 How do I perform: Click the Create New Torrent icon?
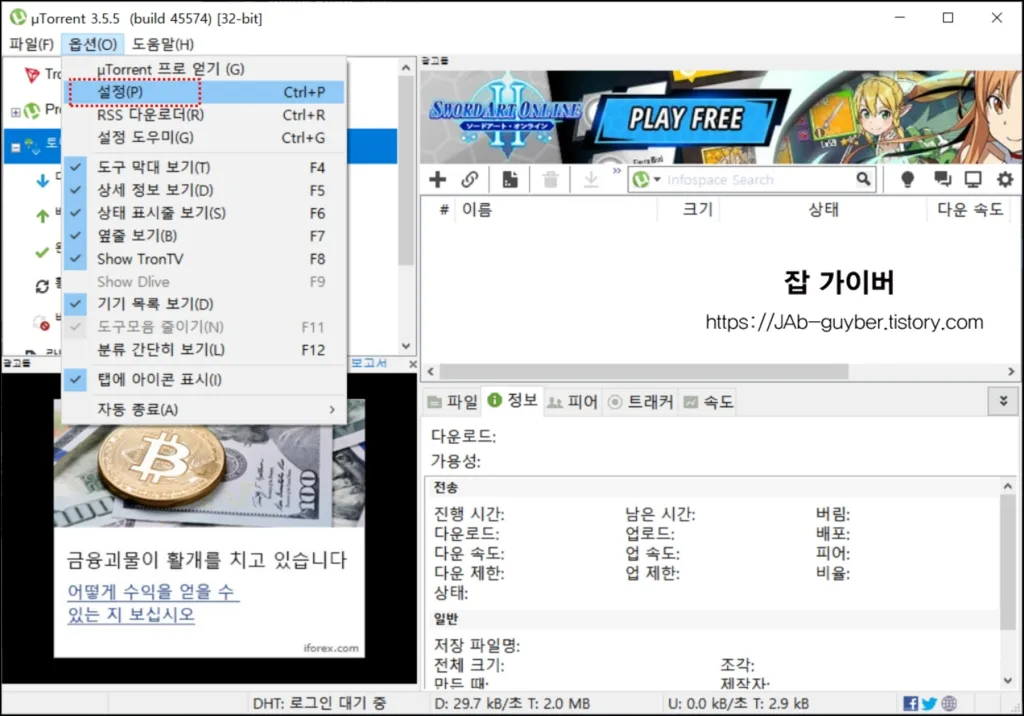point(510,178)
